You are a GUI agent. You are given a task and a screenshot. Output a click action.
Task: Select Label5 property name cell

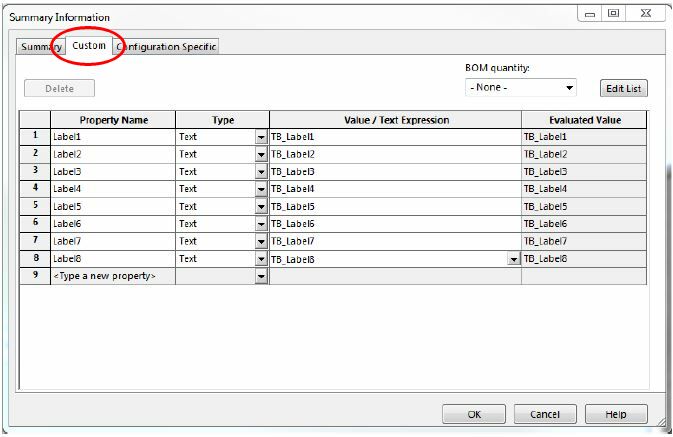tap(113, 206)
